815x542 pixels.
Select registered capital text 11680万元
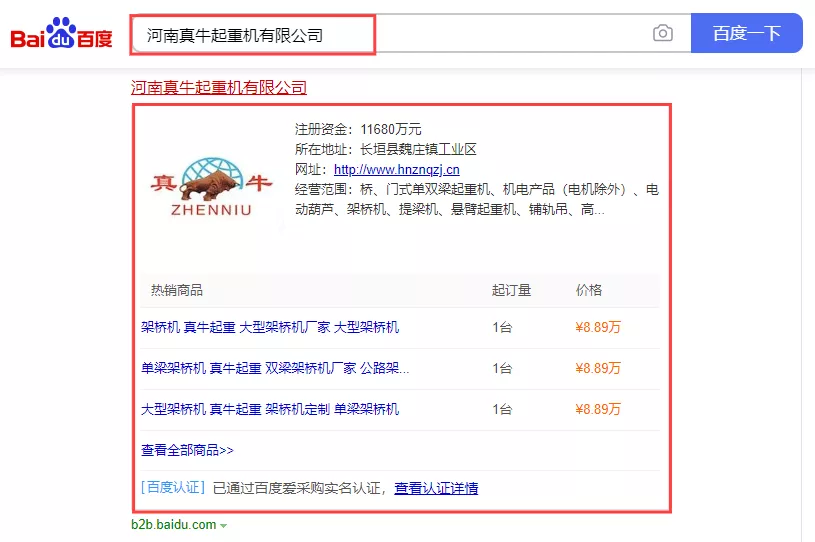pos(391,129)
